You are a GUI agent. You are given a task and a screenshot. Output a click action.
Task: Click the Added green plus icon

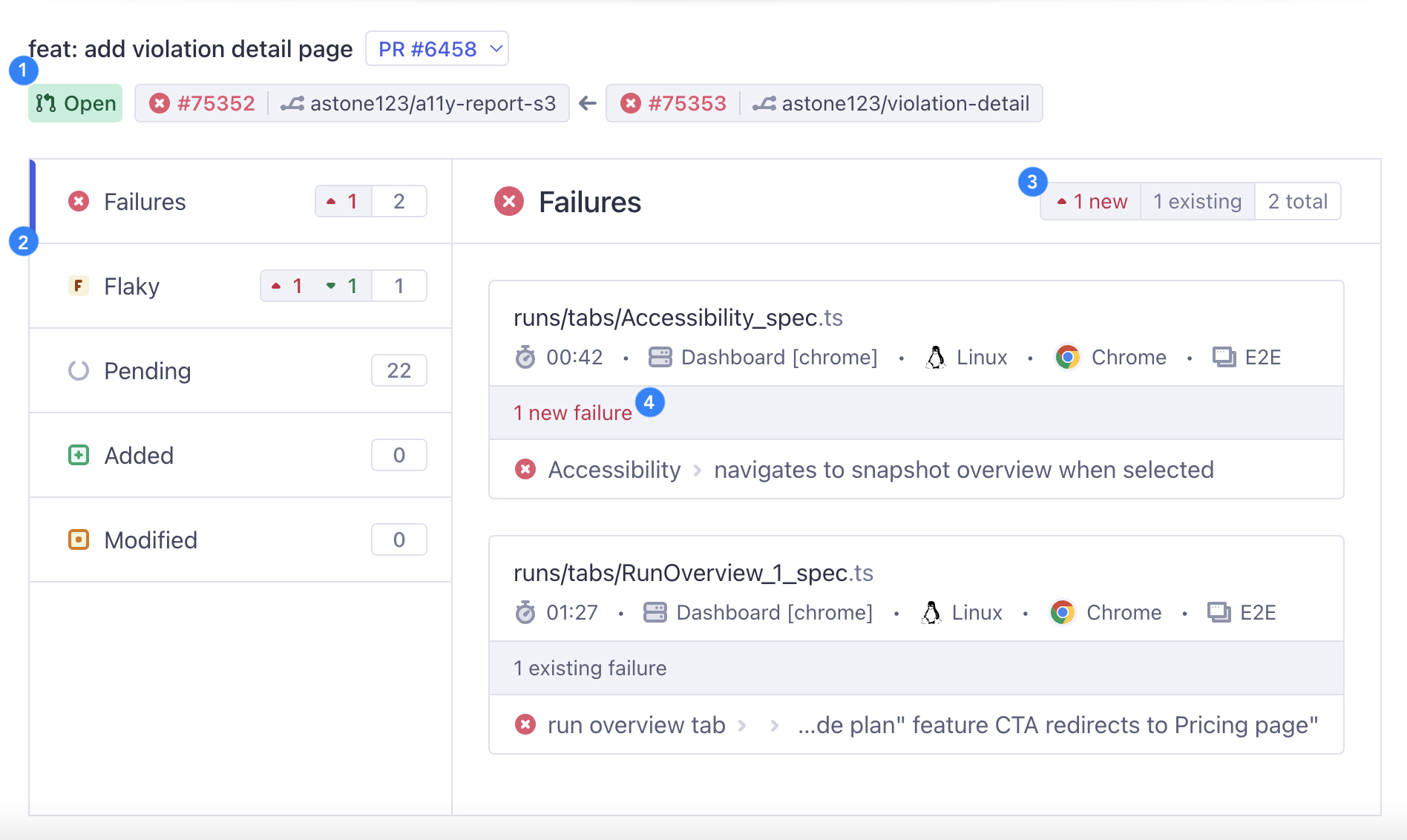coord(79,455)
